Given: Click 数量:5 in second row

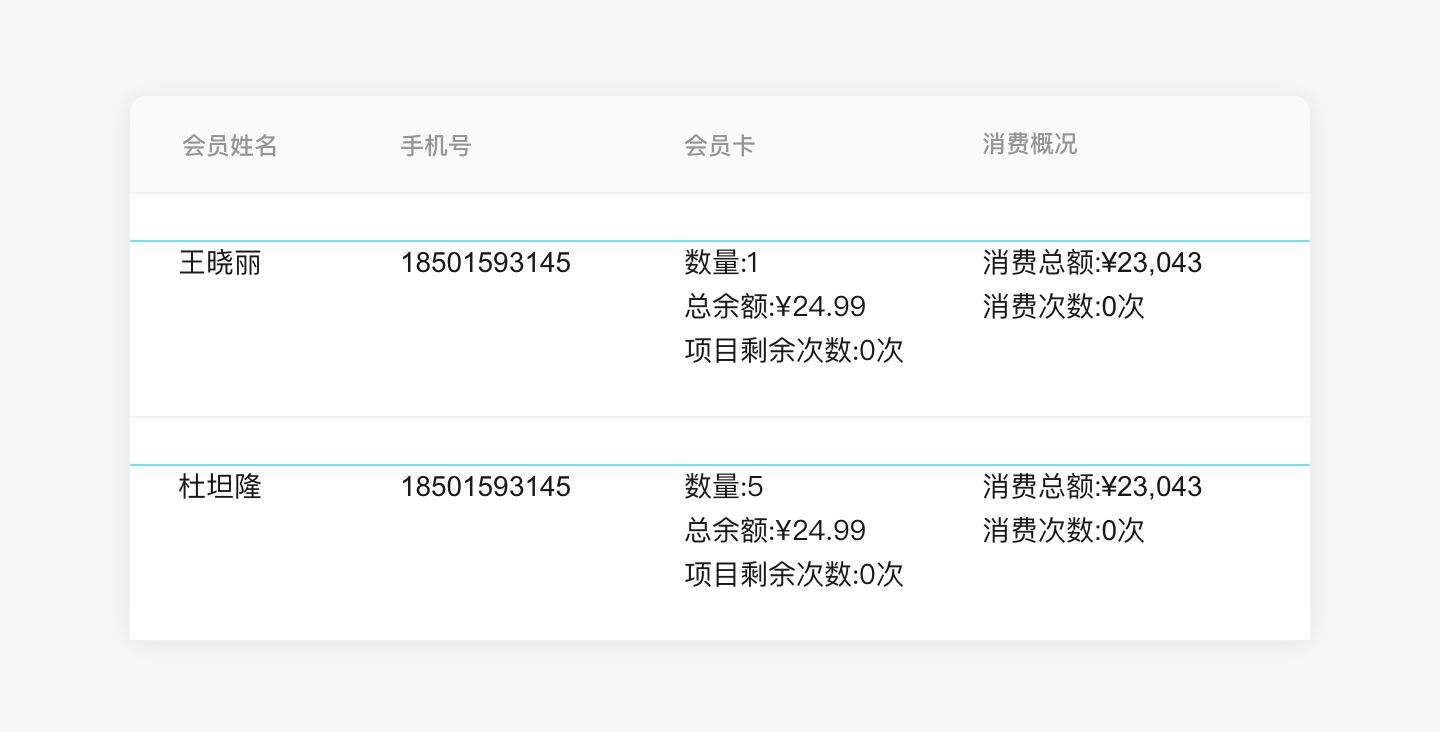Looking at the screenshot, I should (x=724, y=487).
